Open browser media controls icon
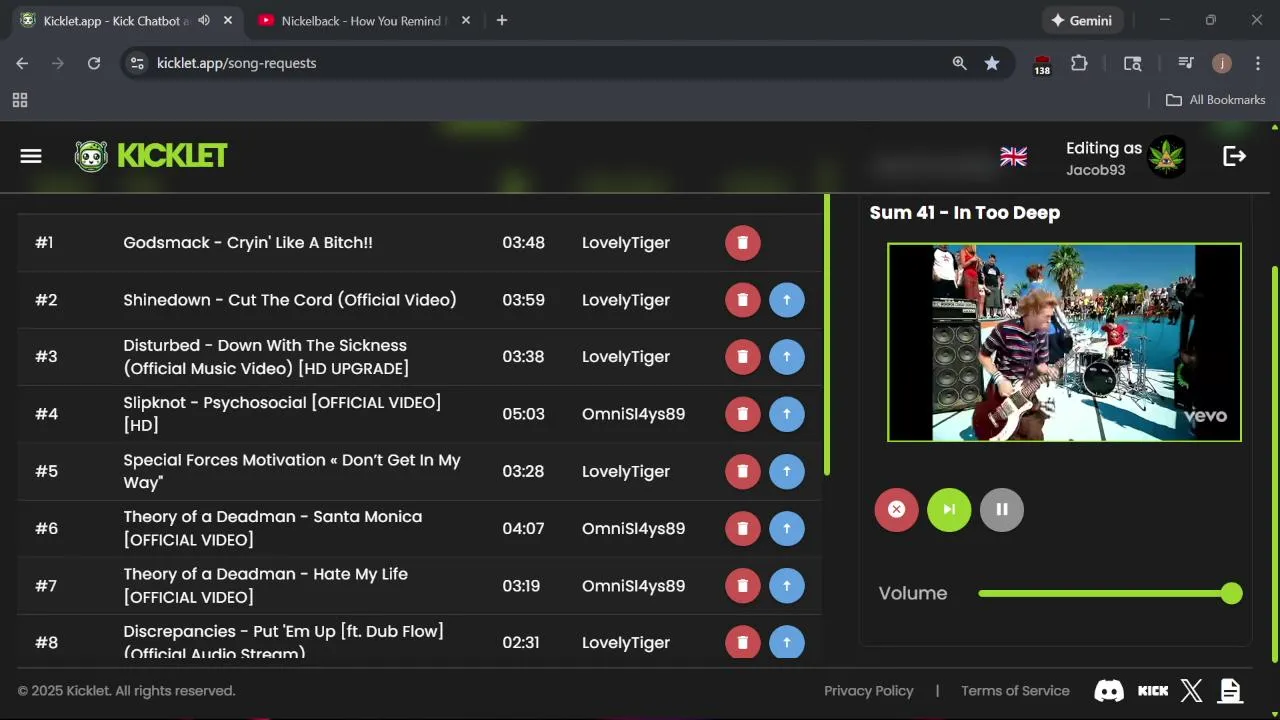The width and height of the screenshot is (1280, 720). 1186,63
